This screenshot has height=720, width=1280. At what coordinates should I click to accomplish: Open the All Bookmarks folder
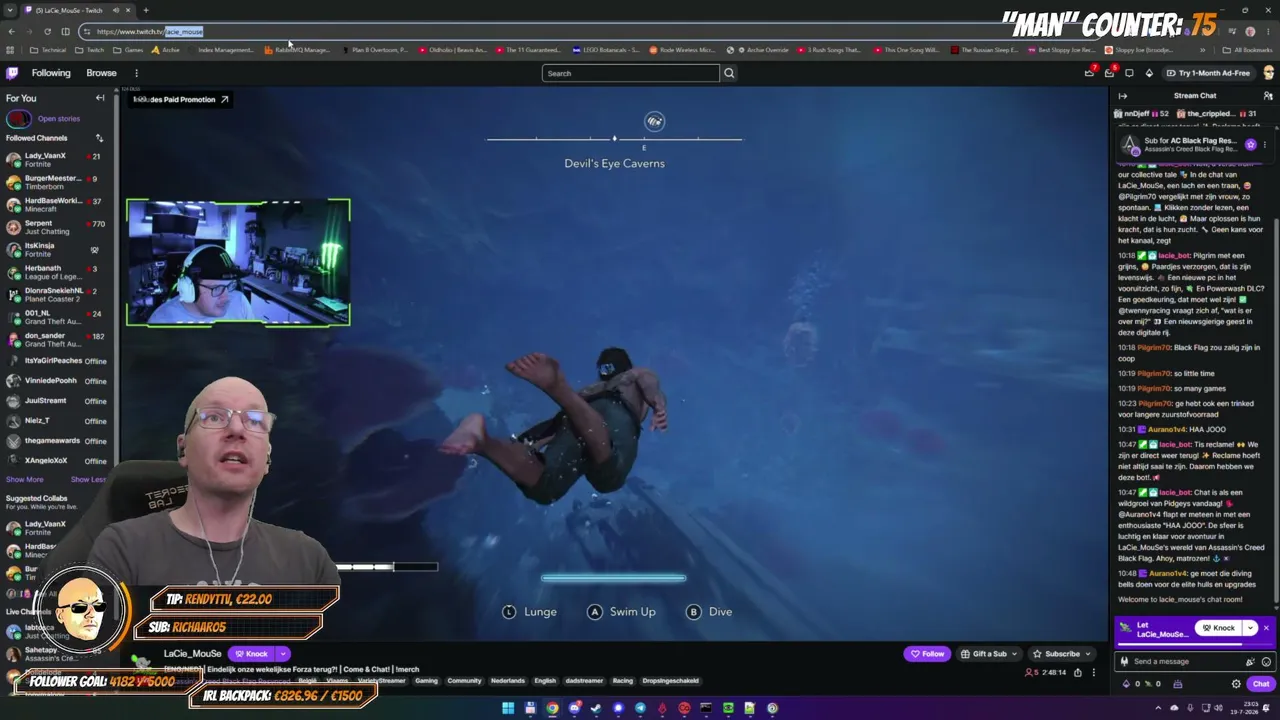[x=1247, y=50]
